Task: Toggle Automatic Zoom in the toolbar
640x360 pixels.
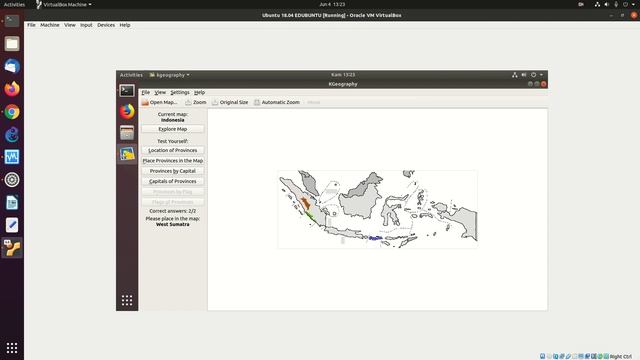Action: tap(277, 102)
